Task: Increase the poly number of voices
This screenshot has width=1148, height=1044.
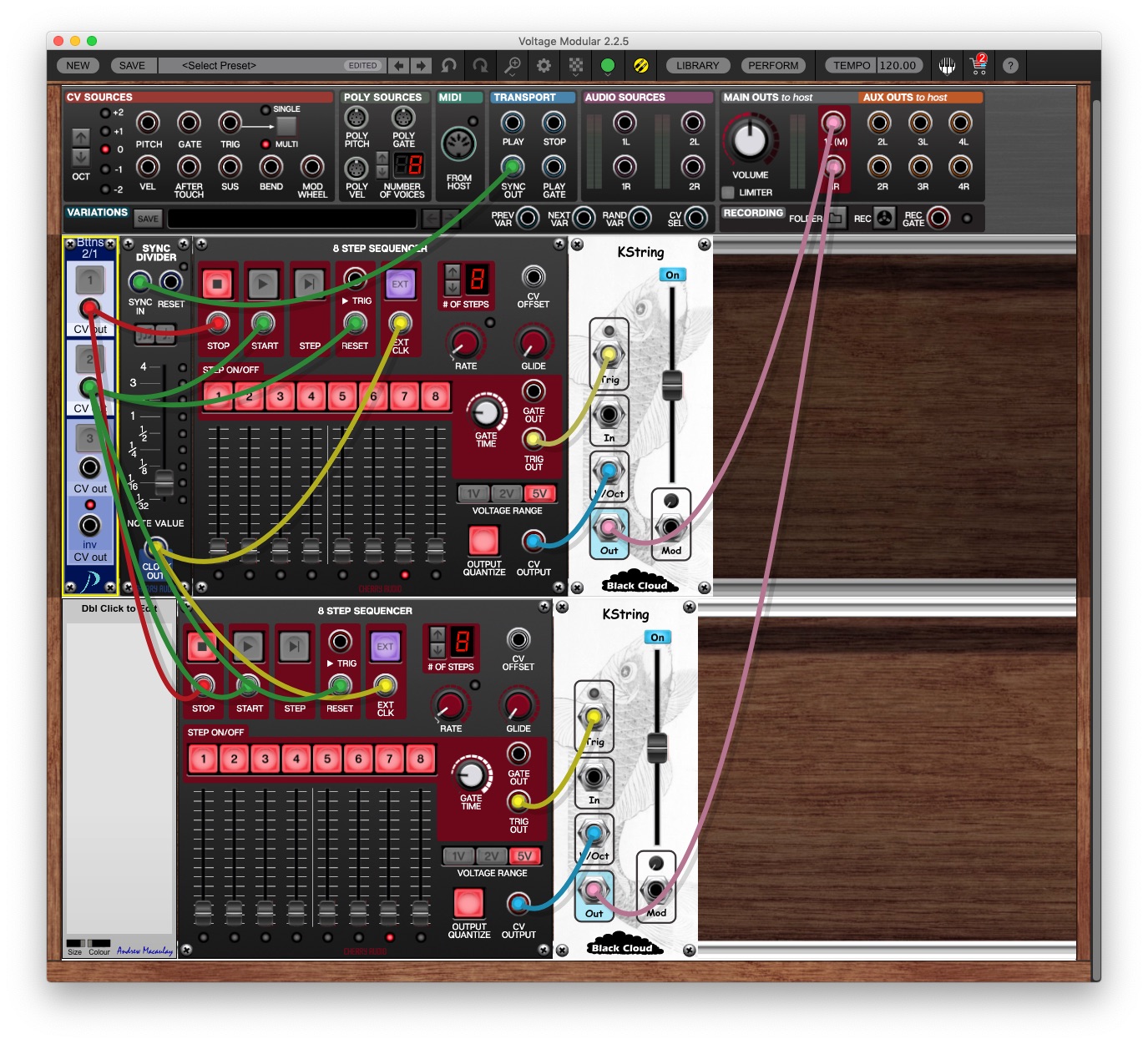Action: (x=382, y=157)
